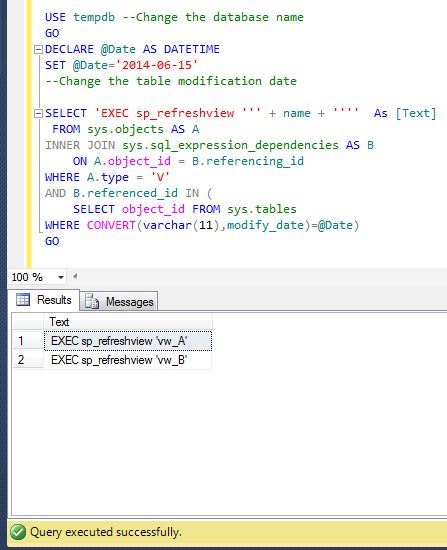Click on sys.tables in the subquery
Viewport: 447px width, 550px height.
pyautogui.click(x=262, y=209)
